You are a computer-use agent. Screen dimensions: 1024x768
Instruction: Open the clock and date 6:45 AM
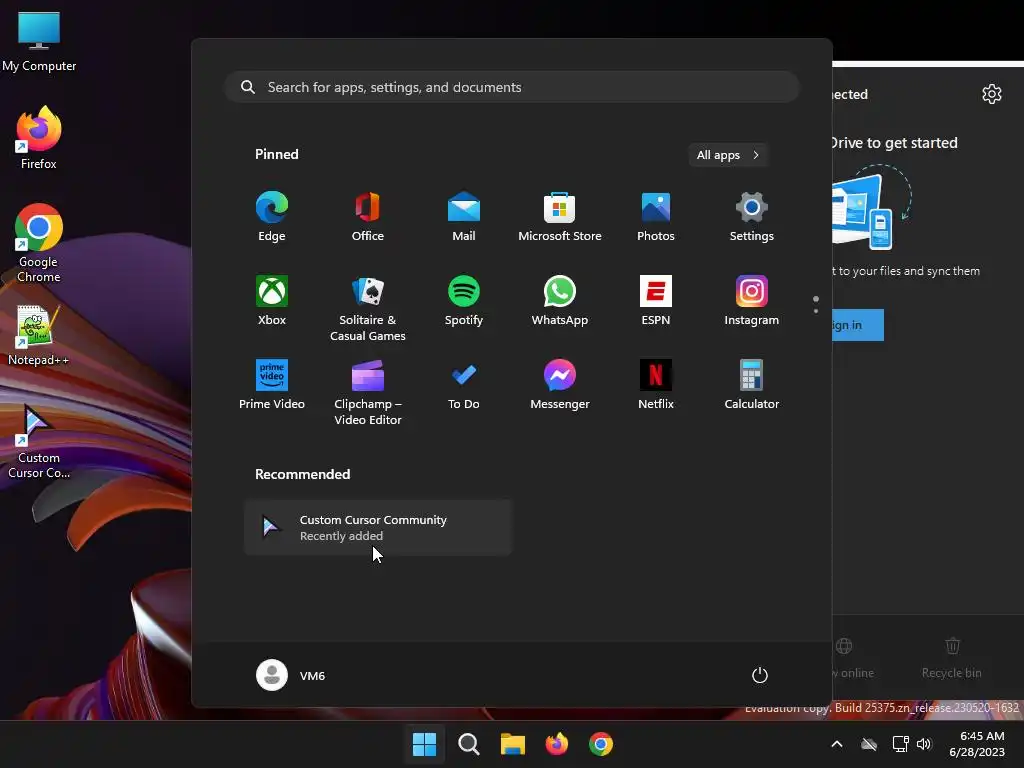(x=977, y=744)
